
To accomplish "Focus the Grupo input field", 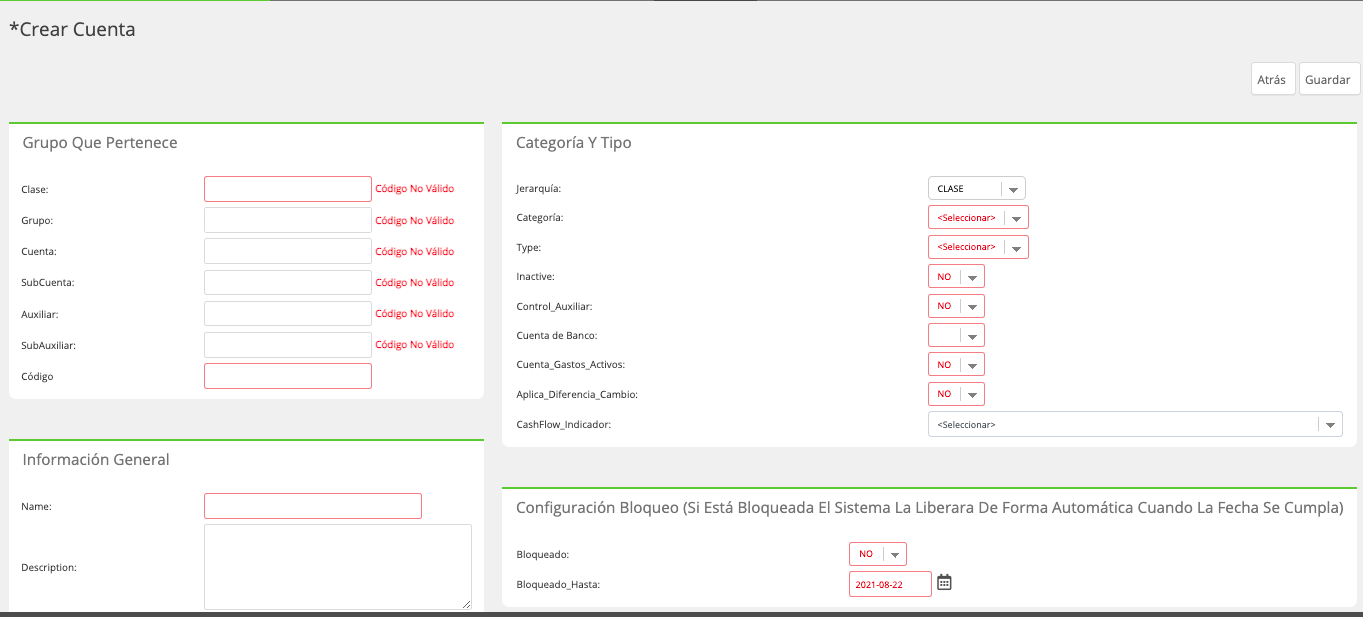I will [288, 220].
